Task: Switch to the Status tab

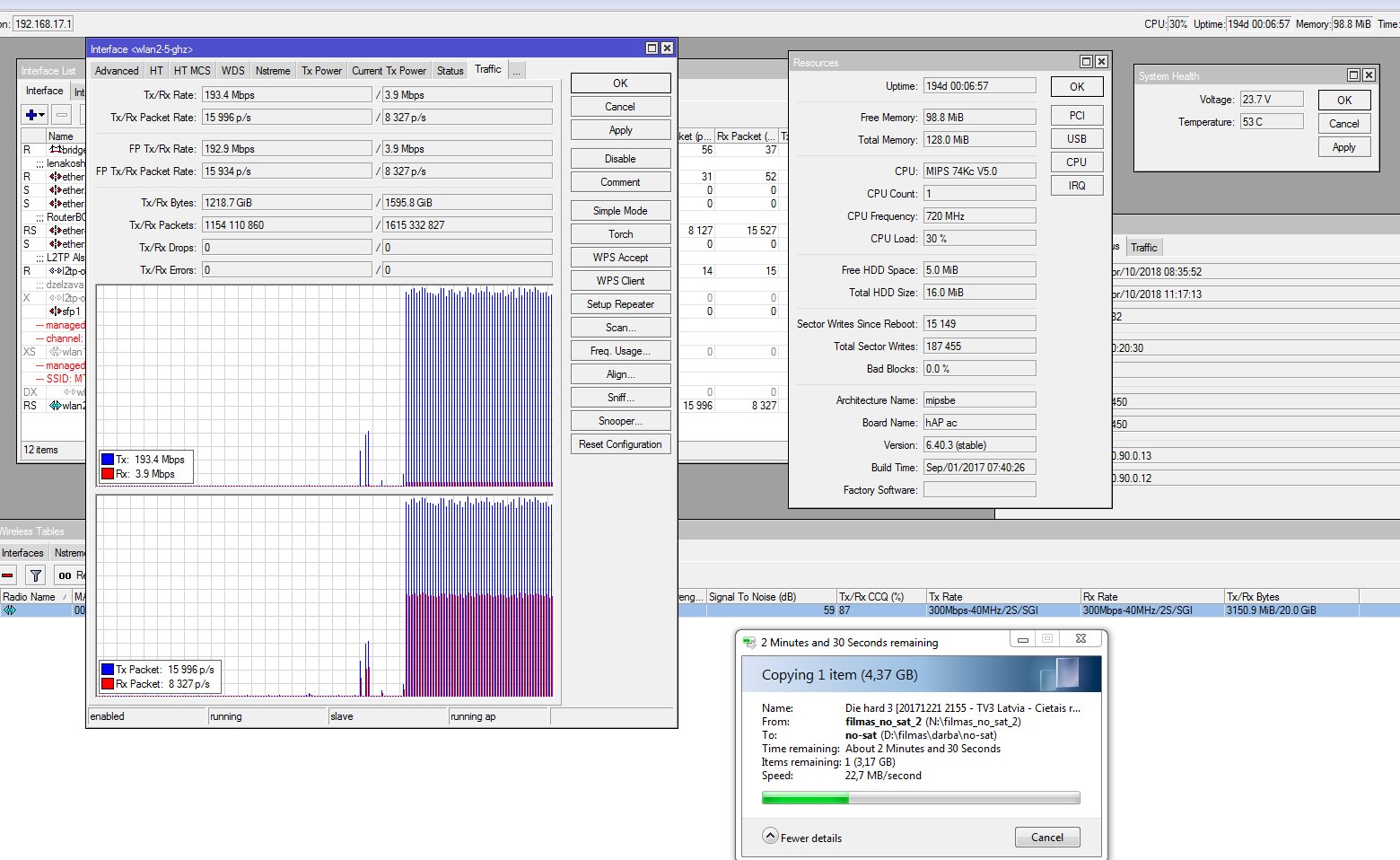Action: pyautogui.click(x=450, y=71)
